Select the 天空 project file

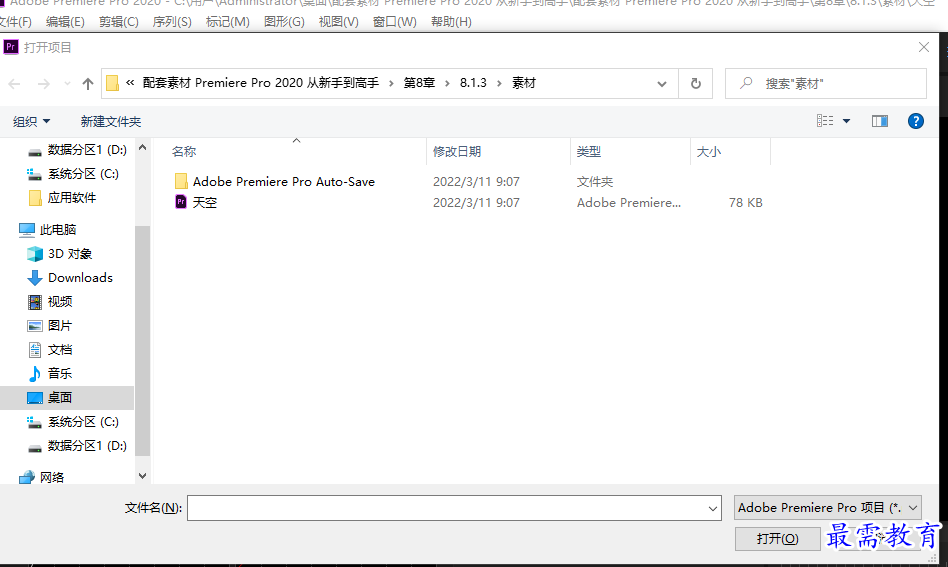[x=204, y=202]
